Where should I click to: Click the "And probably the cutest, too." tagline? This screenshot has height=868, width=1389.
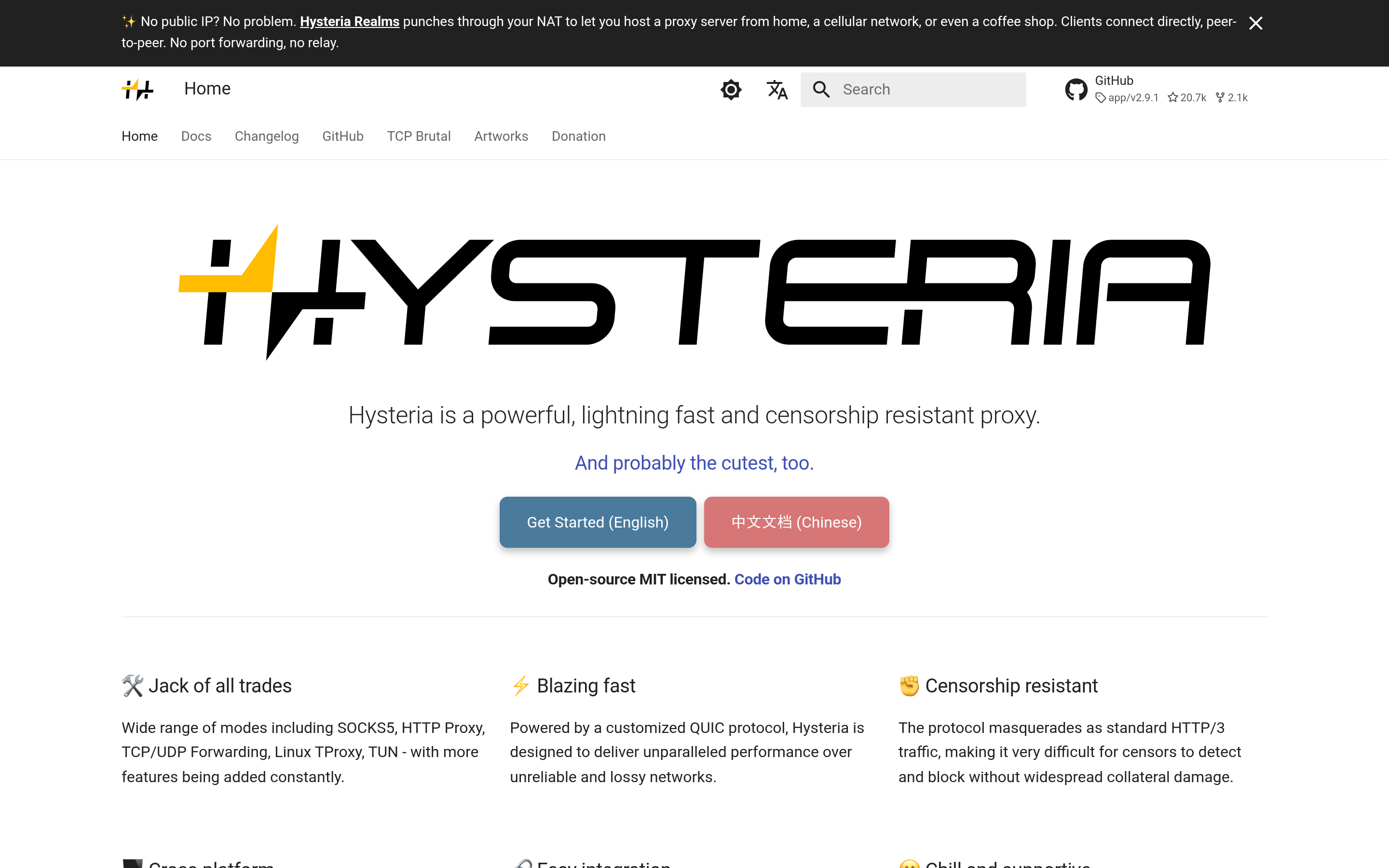[694, 463]
